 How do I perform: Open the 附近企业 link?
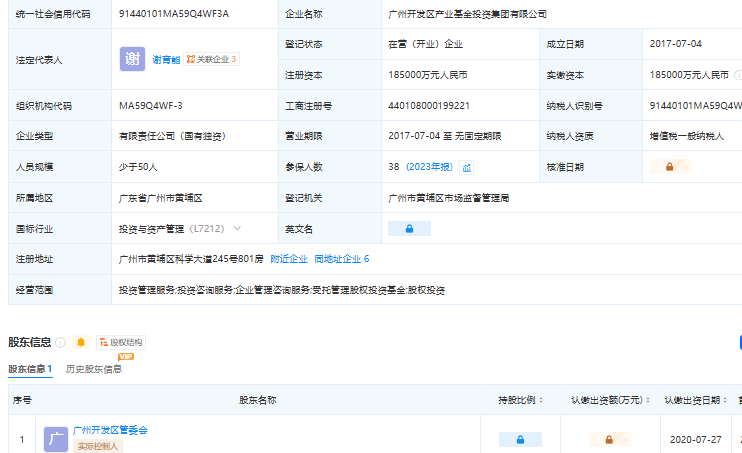[289, 259]
